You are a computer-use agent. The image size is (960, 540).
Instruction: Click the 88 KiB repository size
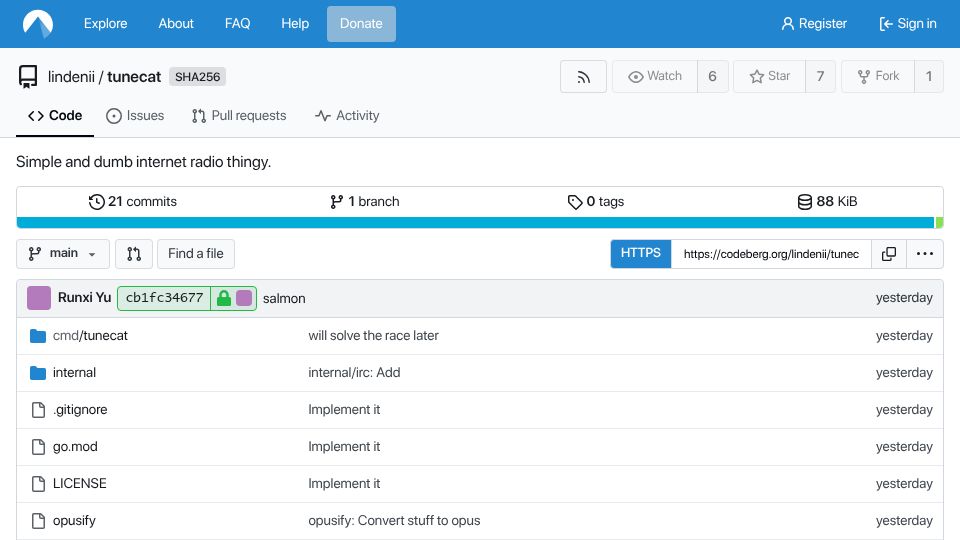click(x=827, y=202)
